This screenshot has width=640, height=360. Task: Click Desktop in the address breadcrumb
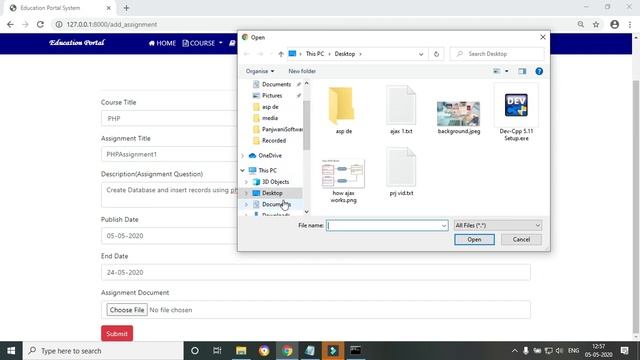click(x=344, y=54)
